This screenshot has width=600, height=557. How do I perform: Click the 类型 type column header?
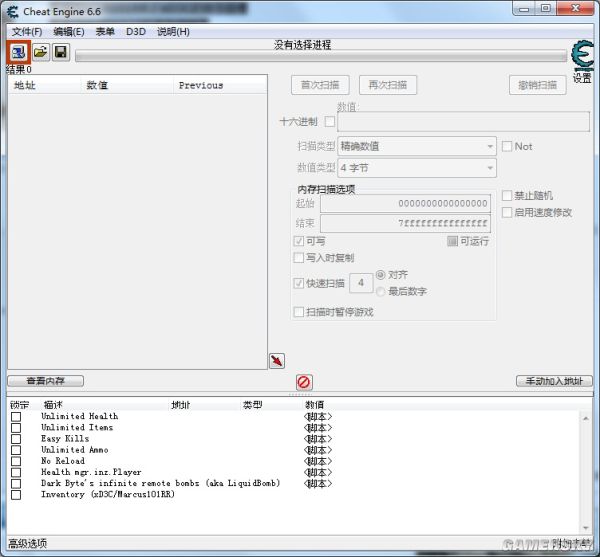point(252,405)
